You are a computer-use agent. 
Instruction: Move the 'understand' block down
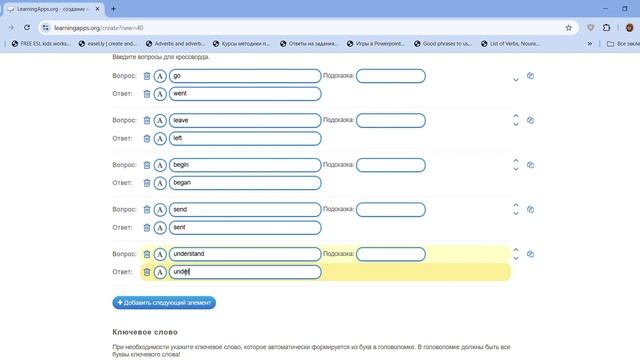516,258
